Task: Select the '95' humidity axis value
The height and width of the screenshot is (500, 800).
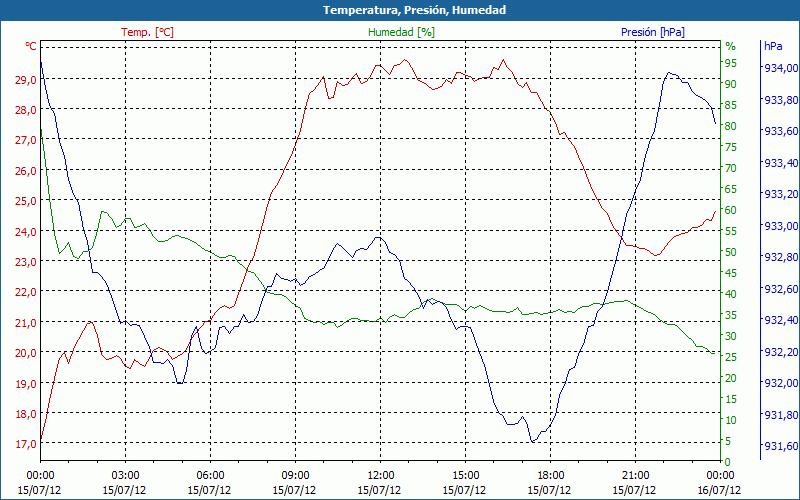Action: (731, 63)
